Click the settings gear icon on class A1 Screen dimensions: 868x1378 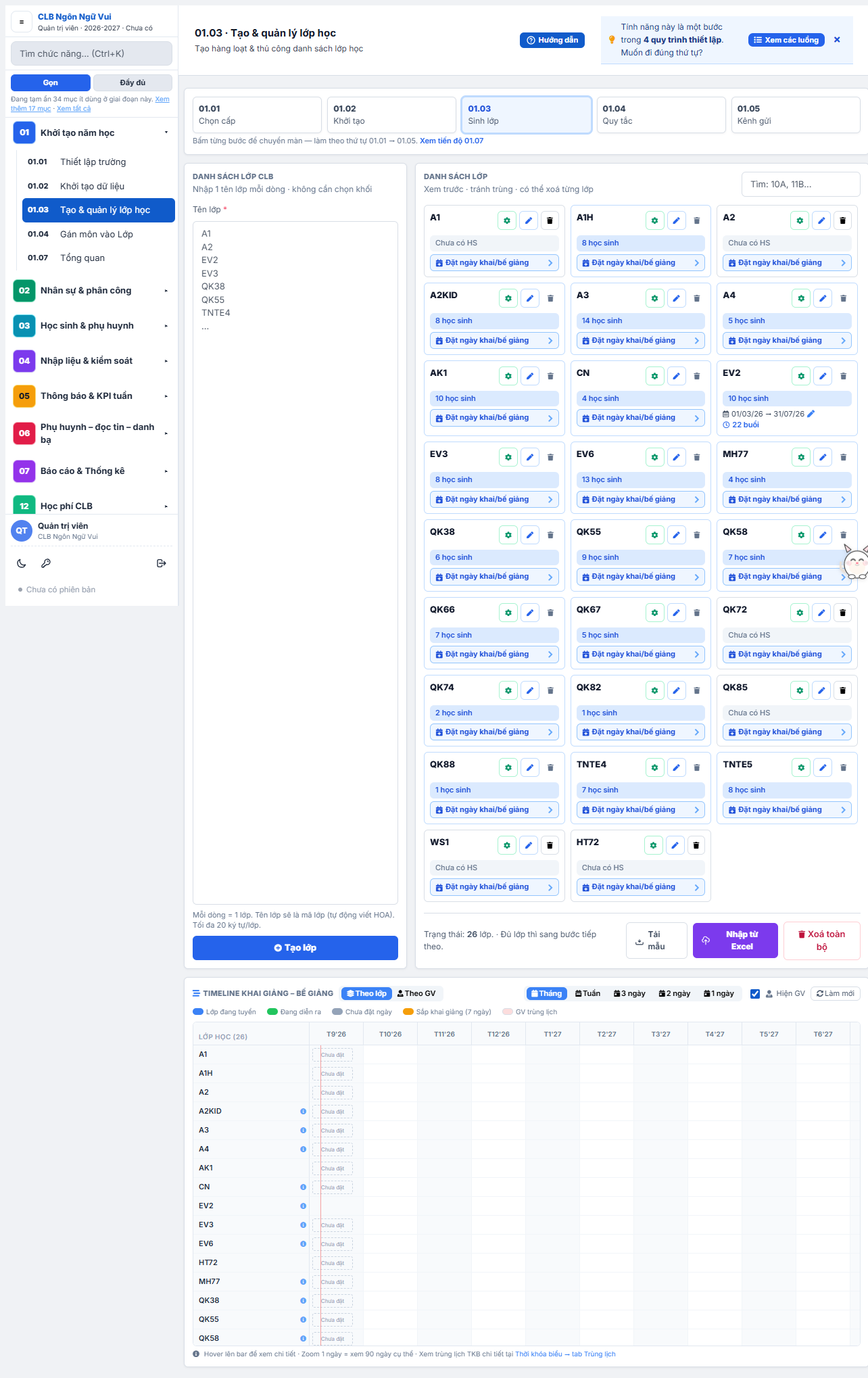(x=507, y=220)
